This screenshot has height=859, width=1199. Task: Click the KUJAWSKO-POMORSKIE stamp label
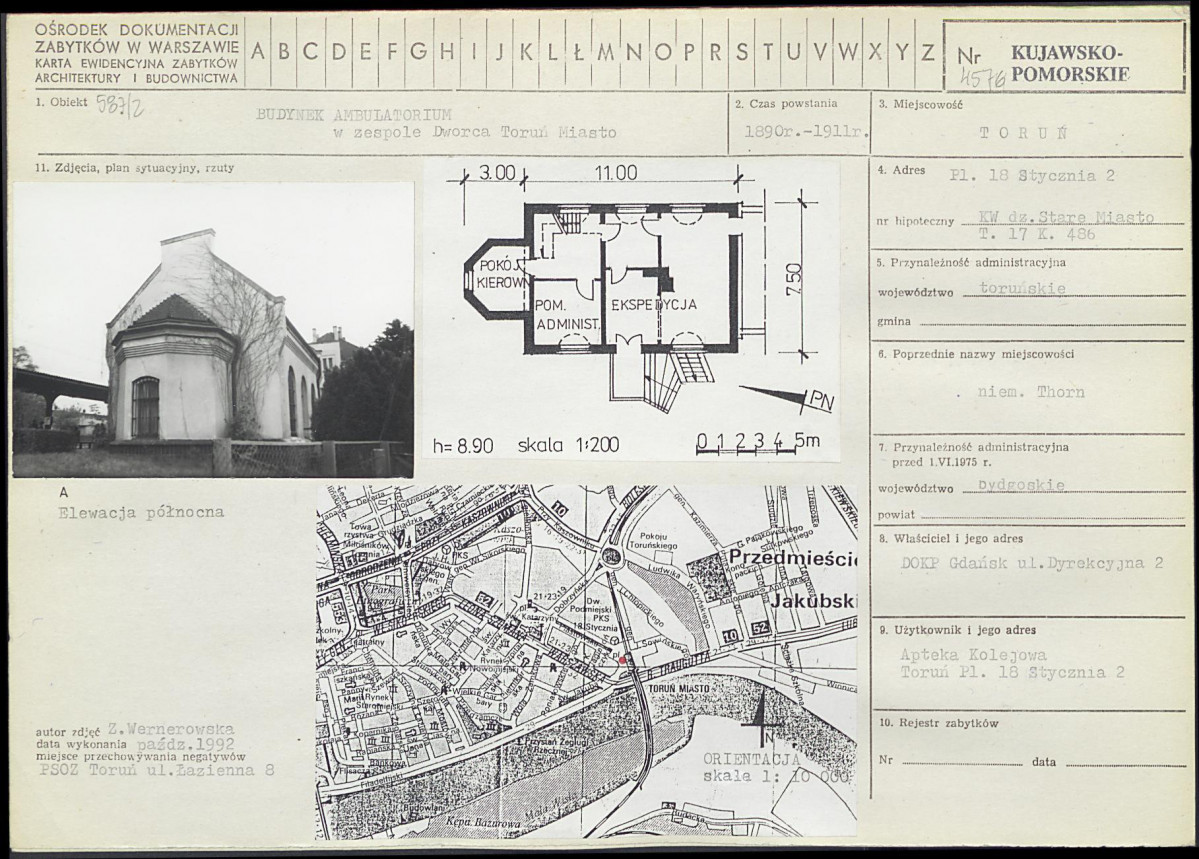(x=1069, y=63)
